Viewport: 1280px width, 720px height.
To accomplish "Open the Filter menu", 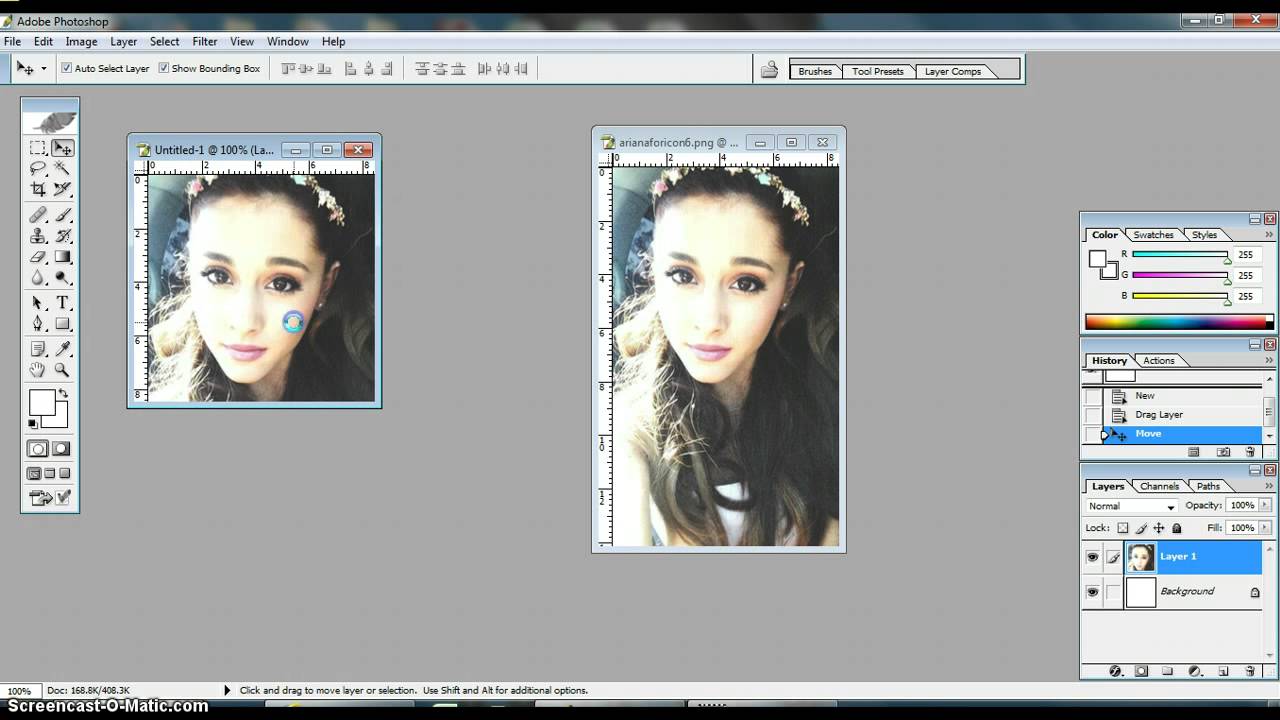I will [x=204, y=41].
